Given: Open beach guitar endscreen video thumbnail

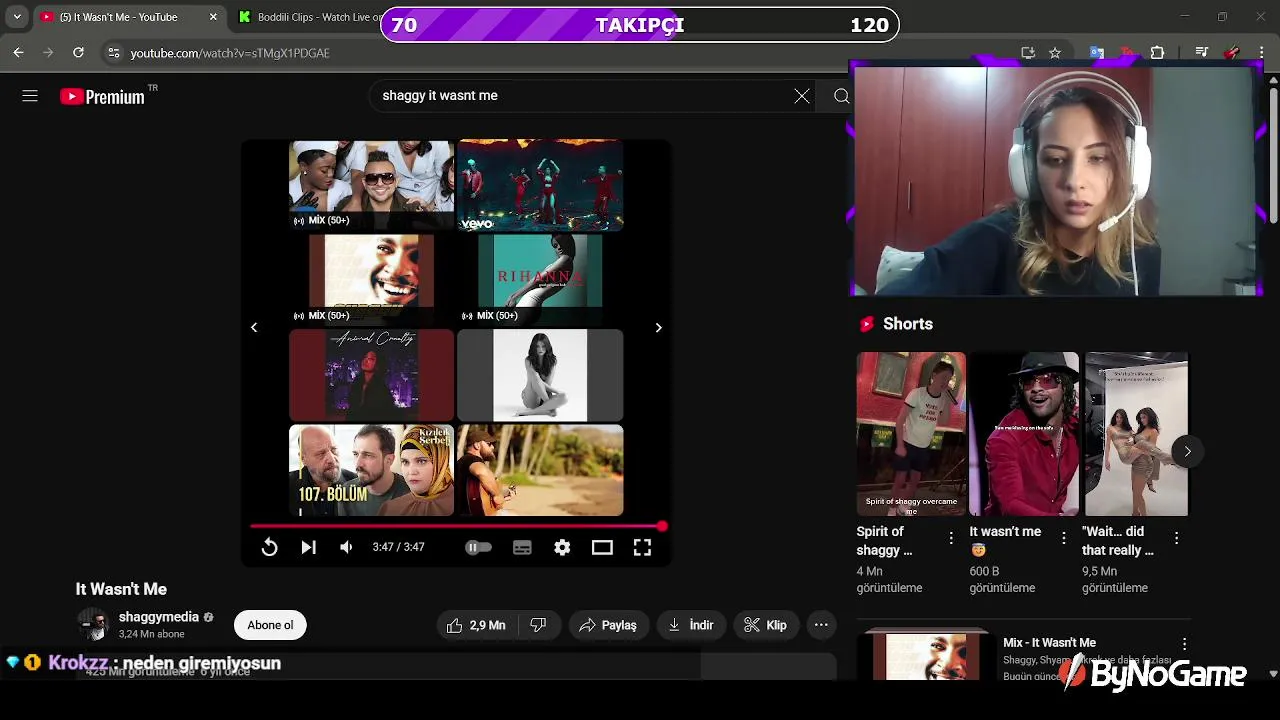Looking at the screenshot, I should (540, 470).
